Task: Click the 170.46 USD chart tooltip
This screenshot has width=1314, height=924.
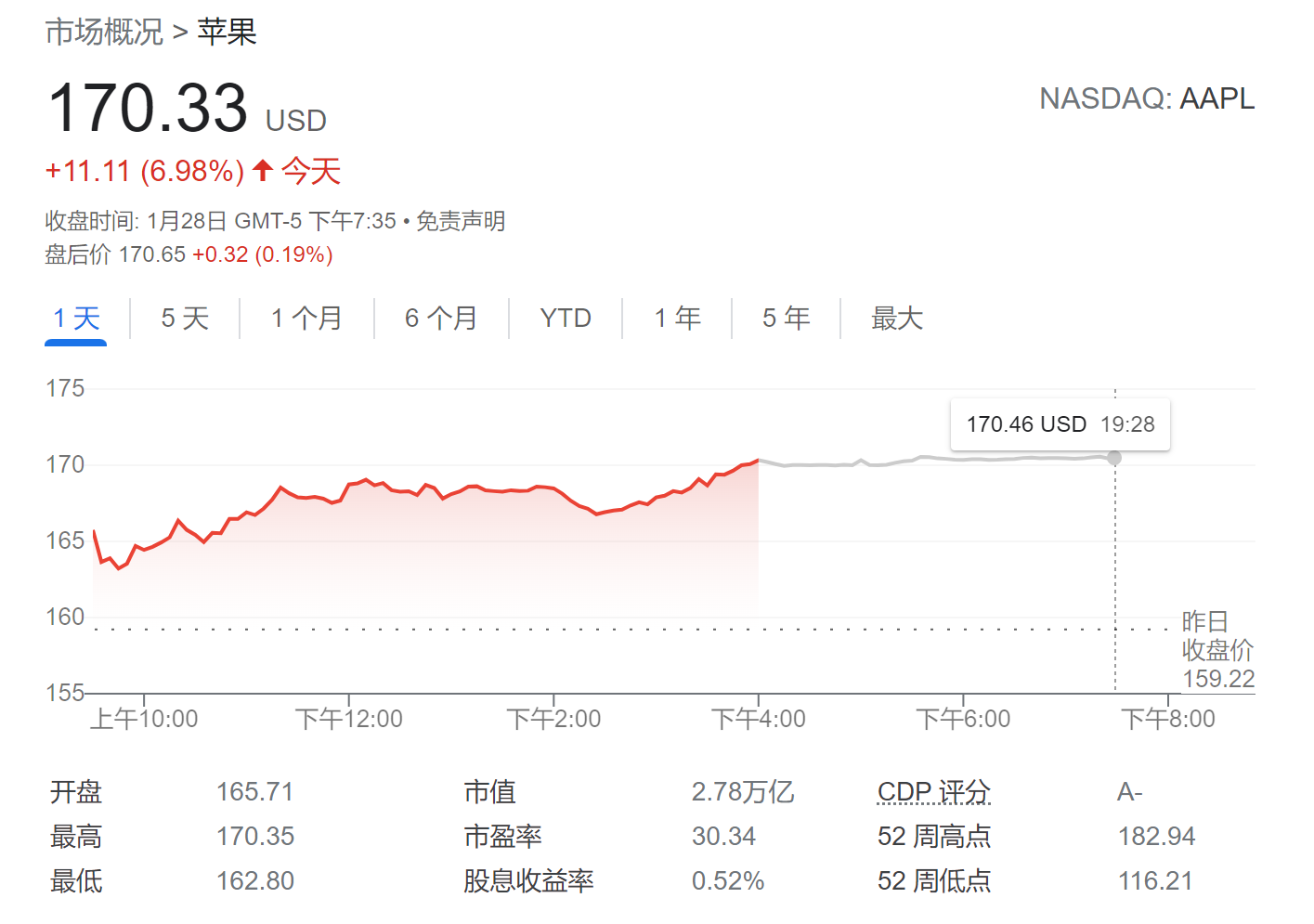Action: (x=1060, y=424)
